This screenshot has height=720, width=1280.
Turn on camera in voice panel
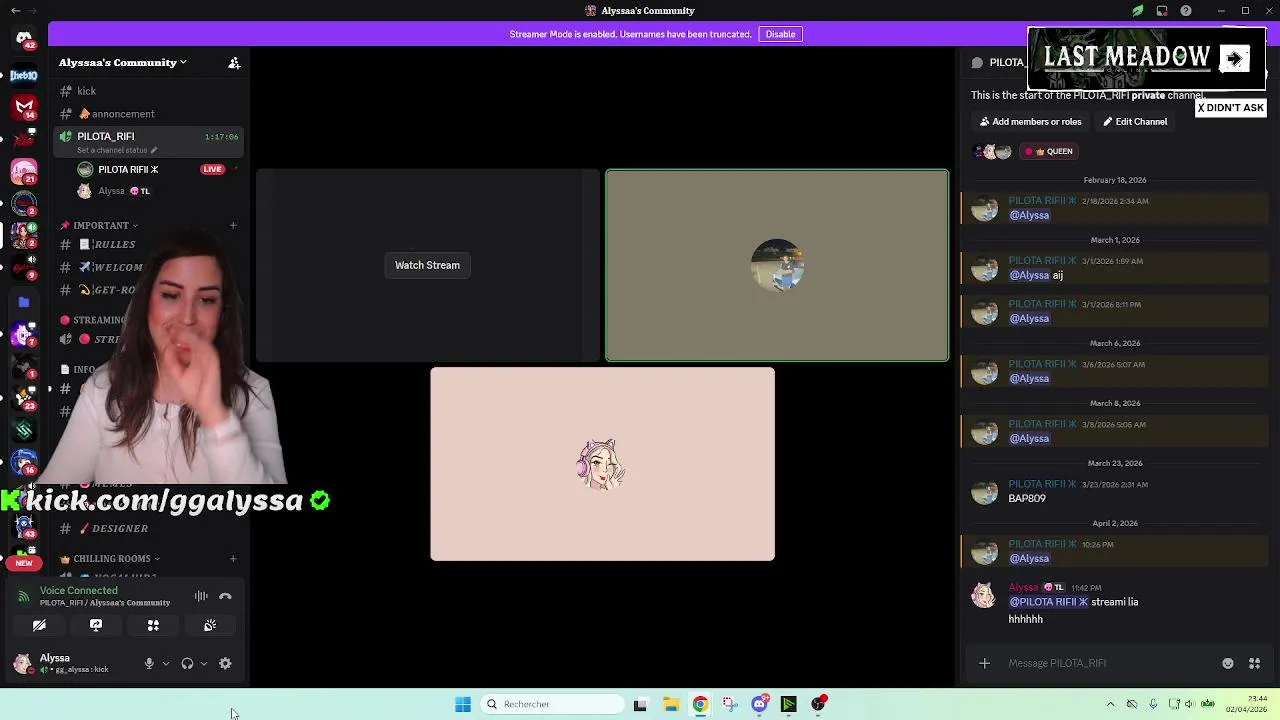click(39, 625)
